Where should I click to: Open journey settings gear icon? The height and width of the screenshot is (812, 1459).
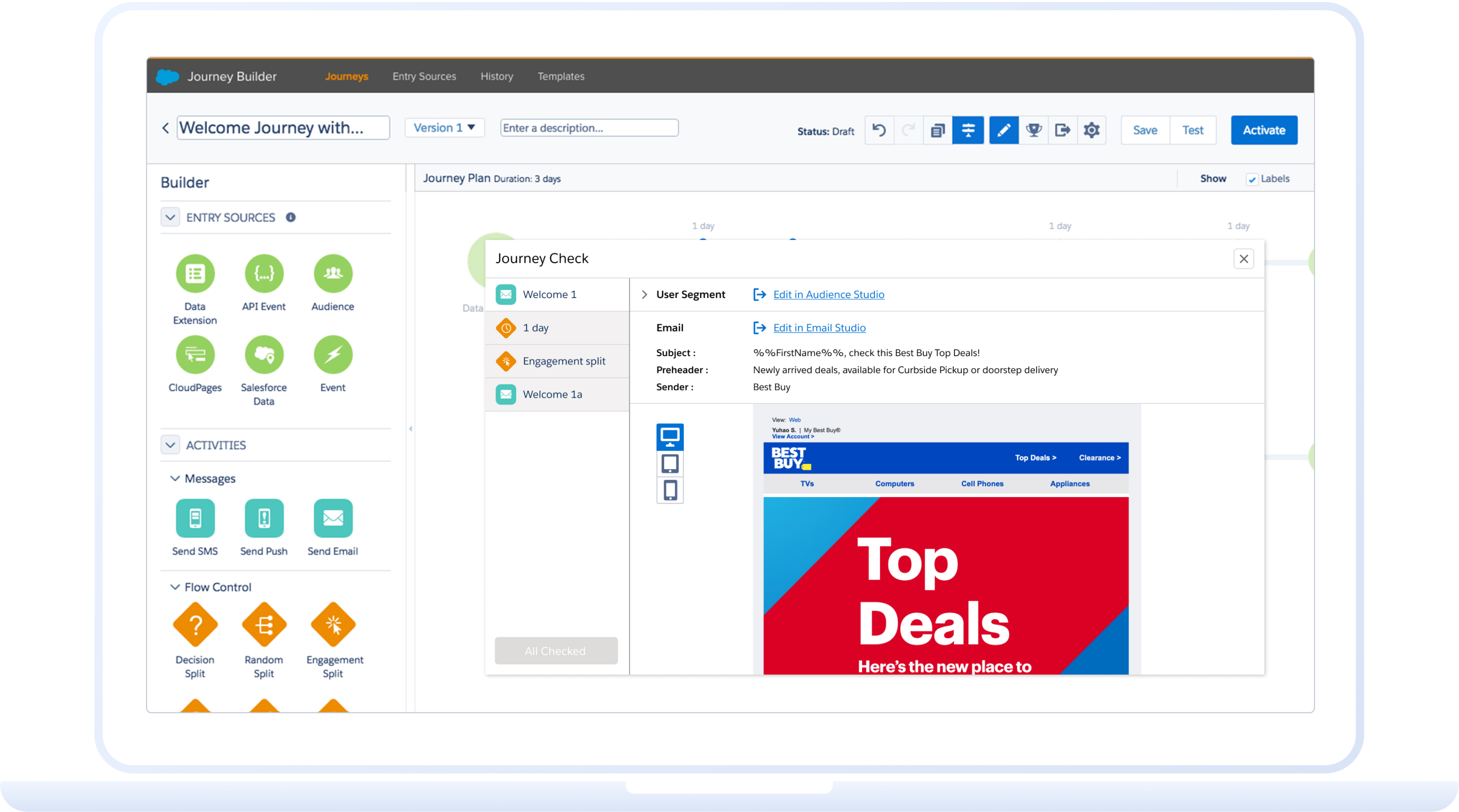(1091, 130)
